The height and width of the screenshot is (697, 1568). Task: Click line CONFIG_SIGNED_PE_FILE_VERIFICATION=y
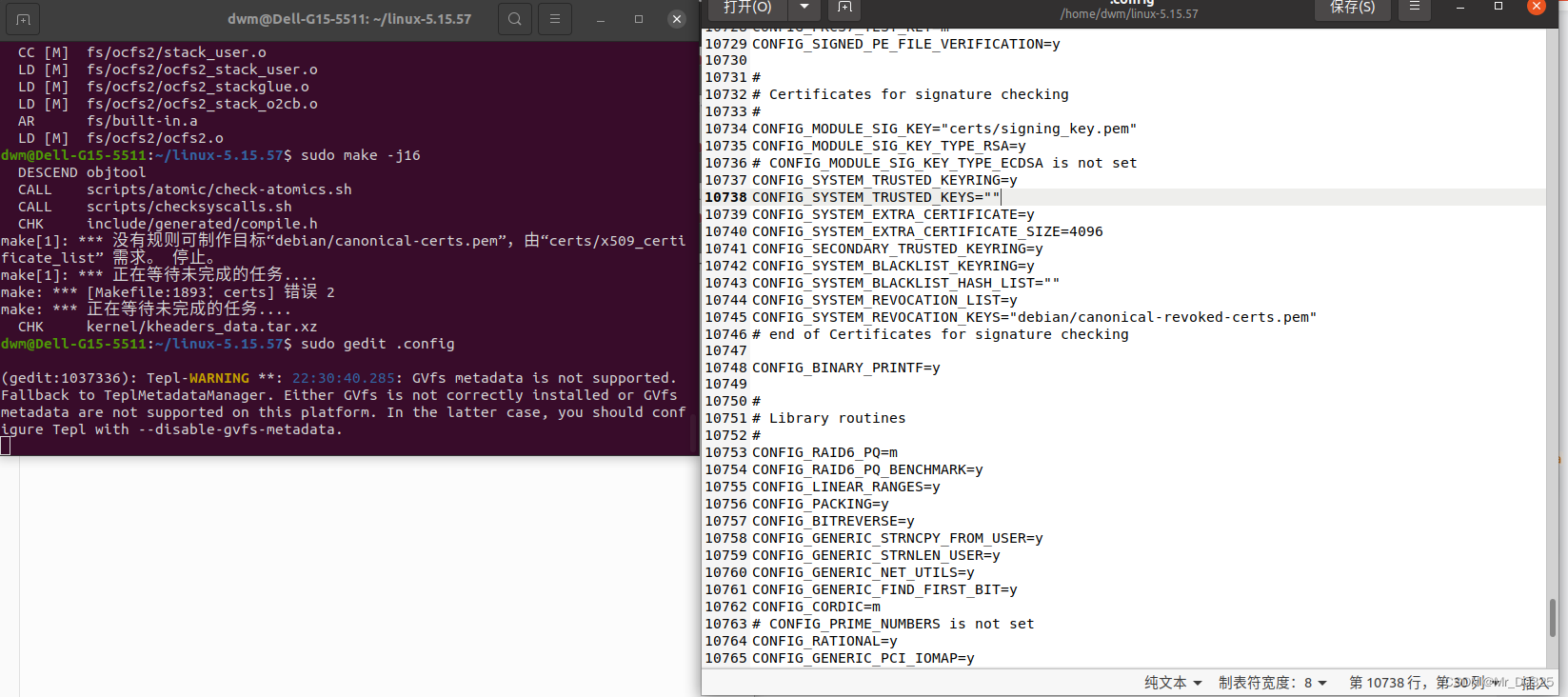(906, 44)
